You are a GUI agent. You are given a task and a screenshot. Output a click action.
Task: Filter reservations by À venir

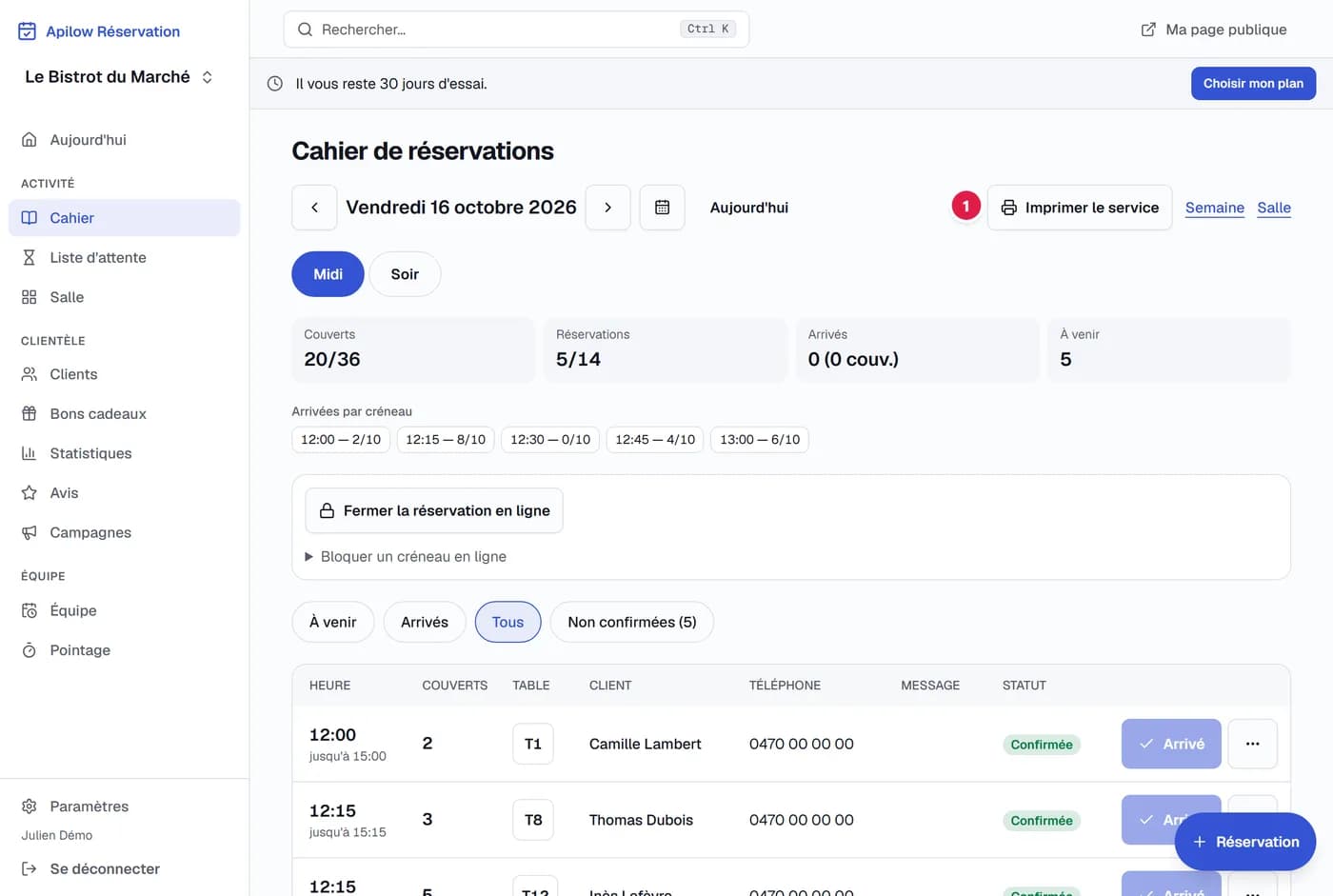(x=333, y=622)
